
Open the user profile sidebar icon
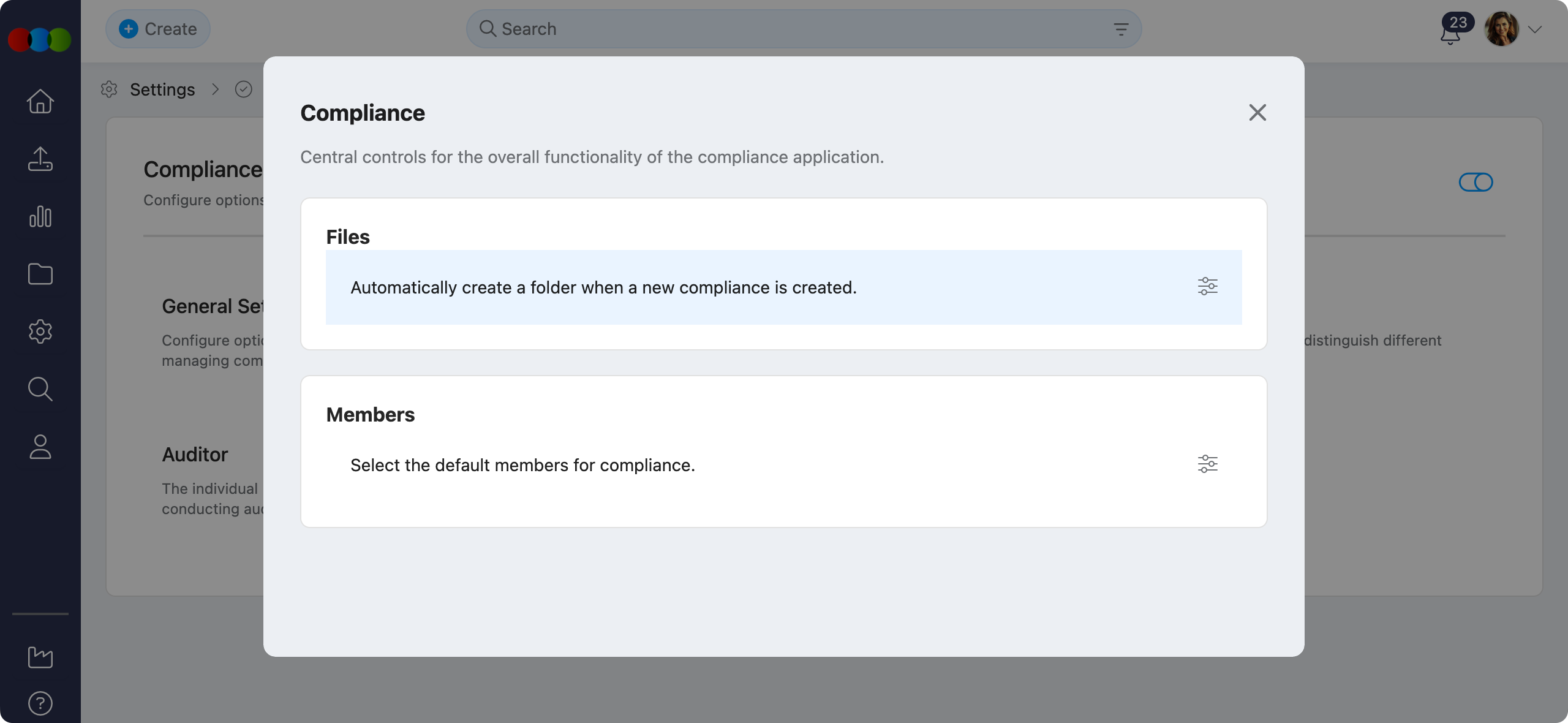(x=40, y=447)
